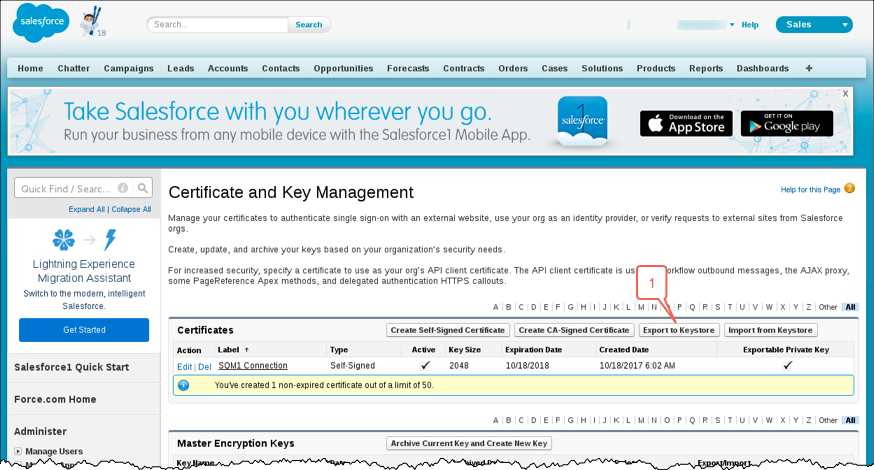The height and width of the screenshot is (470, 874).
Task: Open the Solutions tab
Action: pos(602,68)
